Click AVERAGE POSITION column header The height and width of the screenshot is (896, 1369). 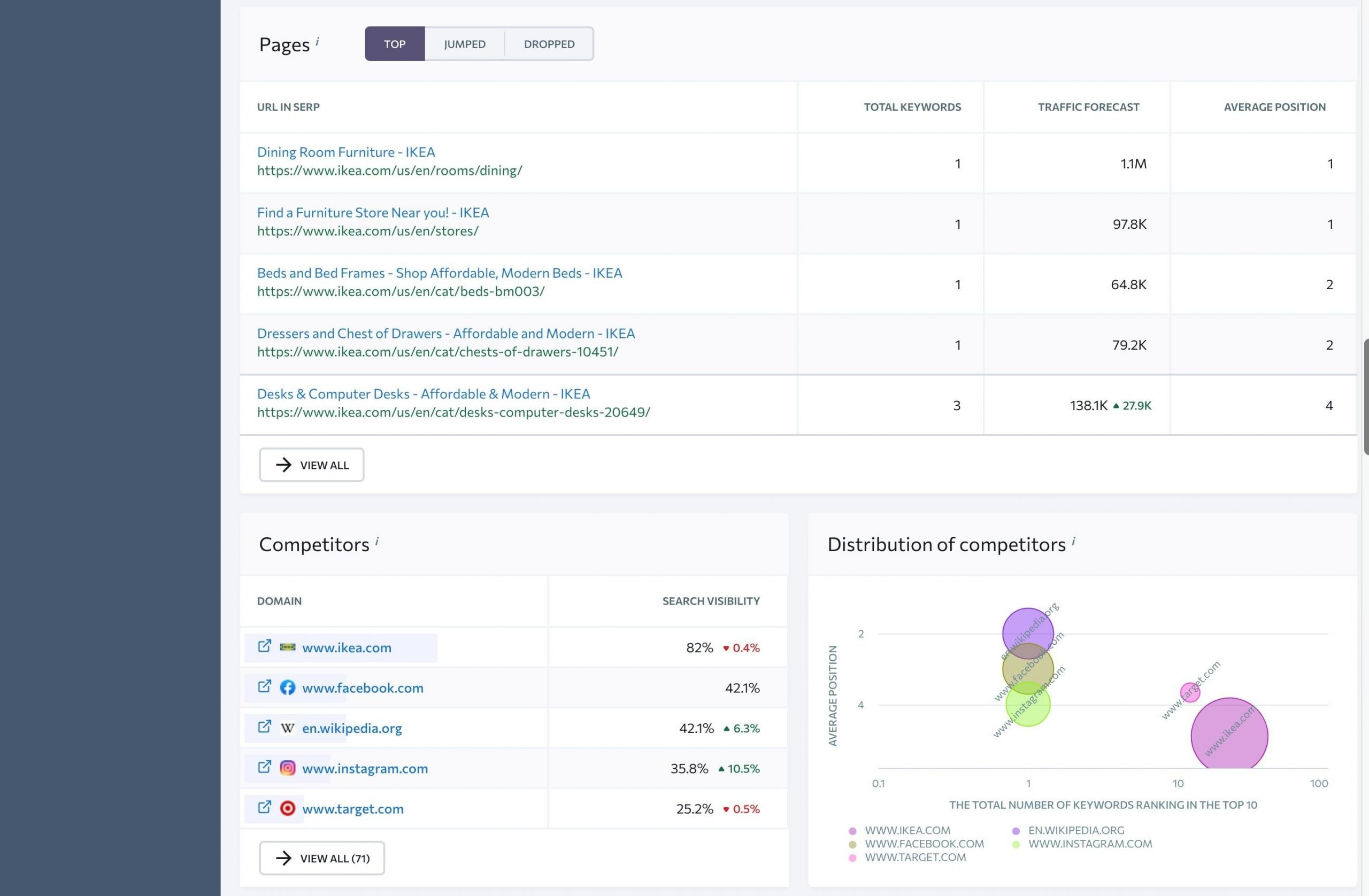(x=1275, y=107)
